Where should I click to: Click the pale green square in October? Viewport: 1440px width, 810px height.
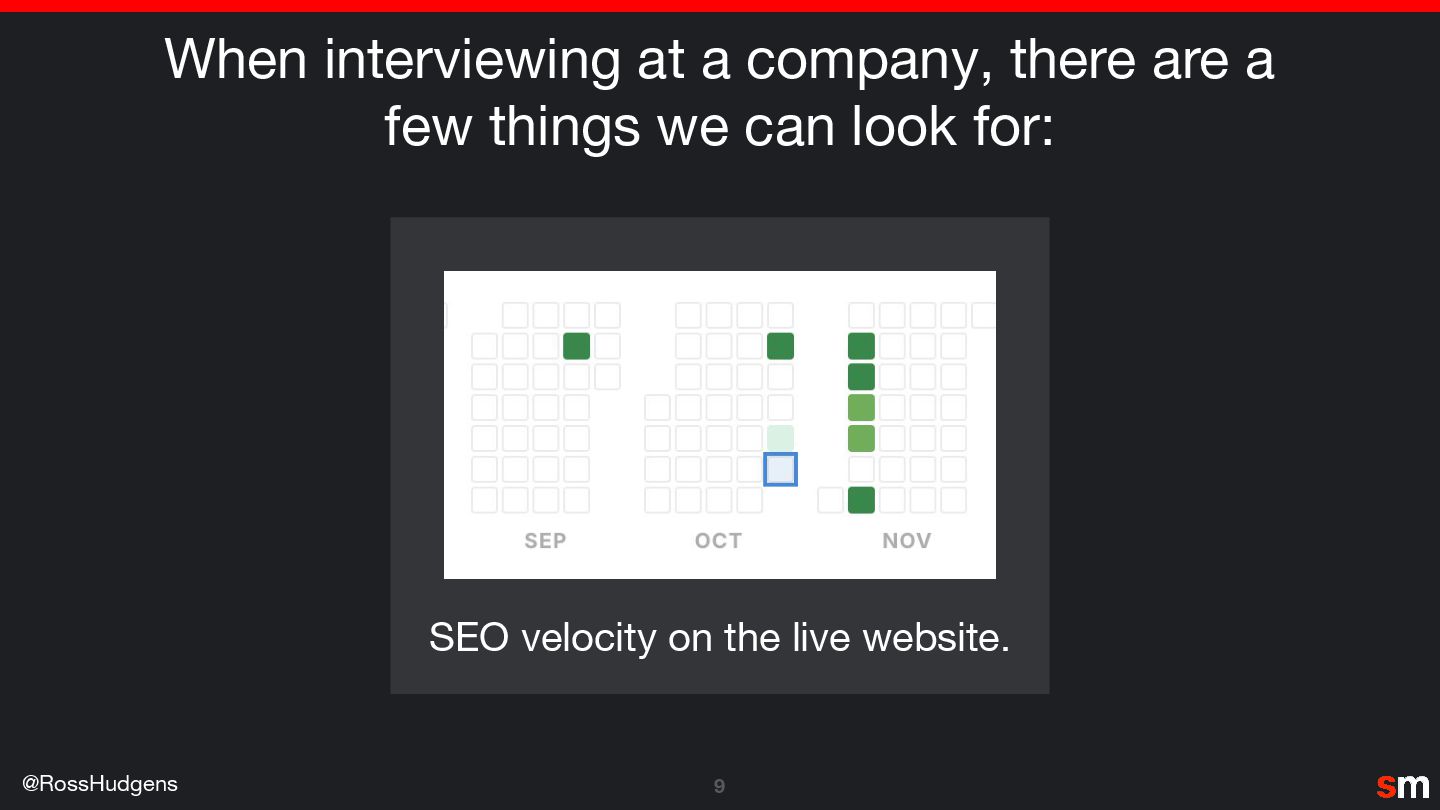click(780, 438)
